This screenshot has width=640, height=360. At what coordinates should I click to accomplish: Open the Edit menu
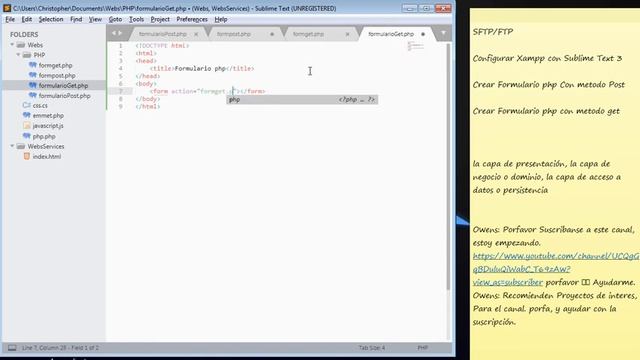pyautogui.click(x=27, y=19)
